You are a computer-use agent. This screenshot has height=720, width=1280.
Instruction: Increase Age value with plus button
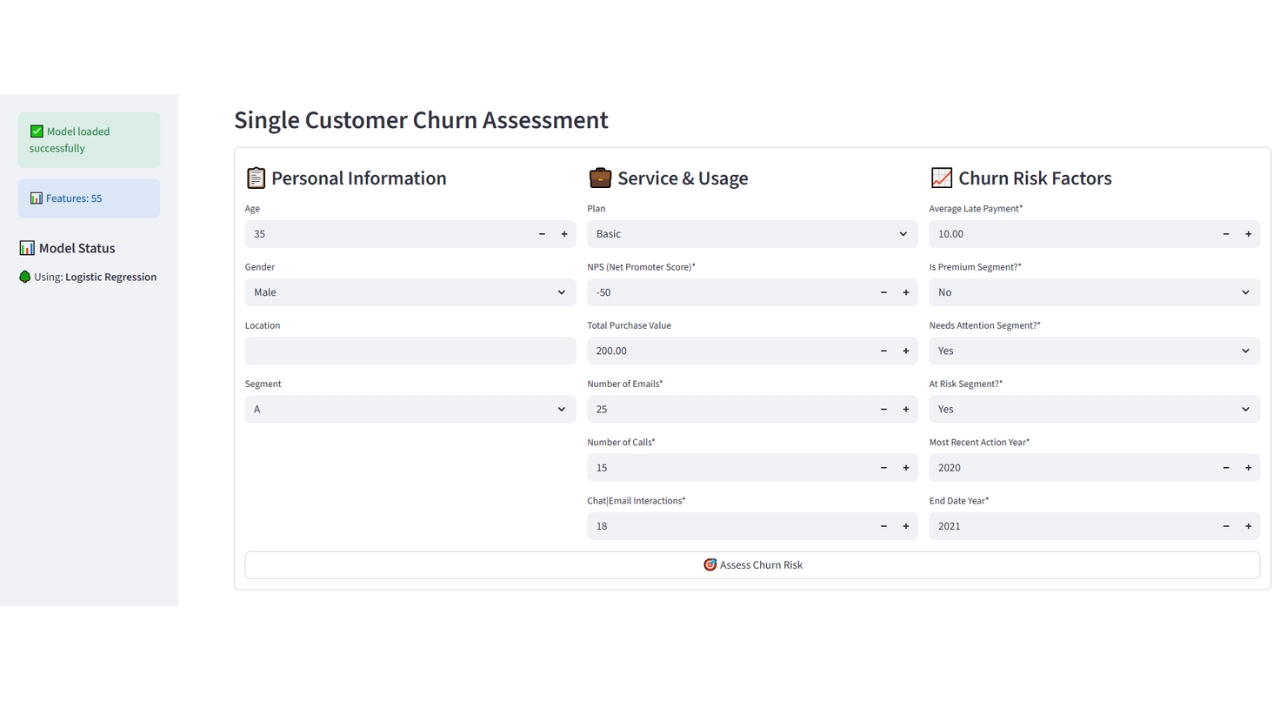[x=564, y=234]
